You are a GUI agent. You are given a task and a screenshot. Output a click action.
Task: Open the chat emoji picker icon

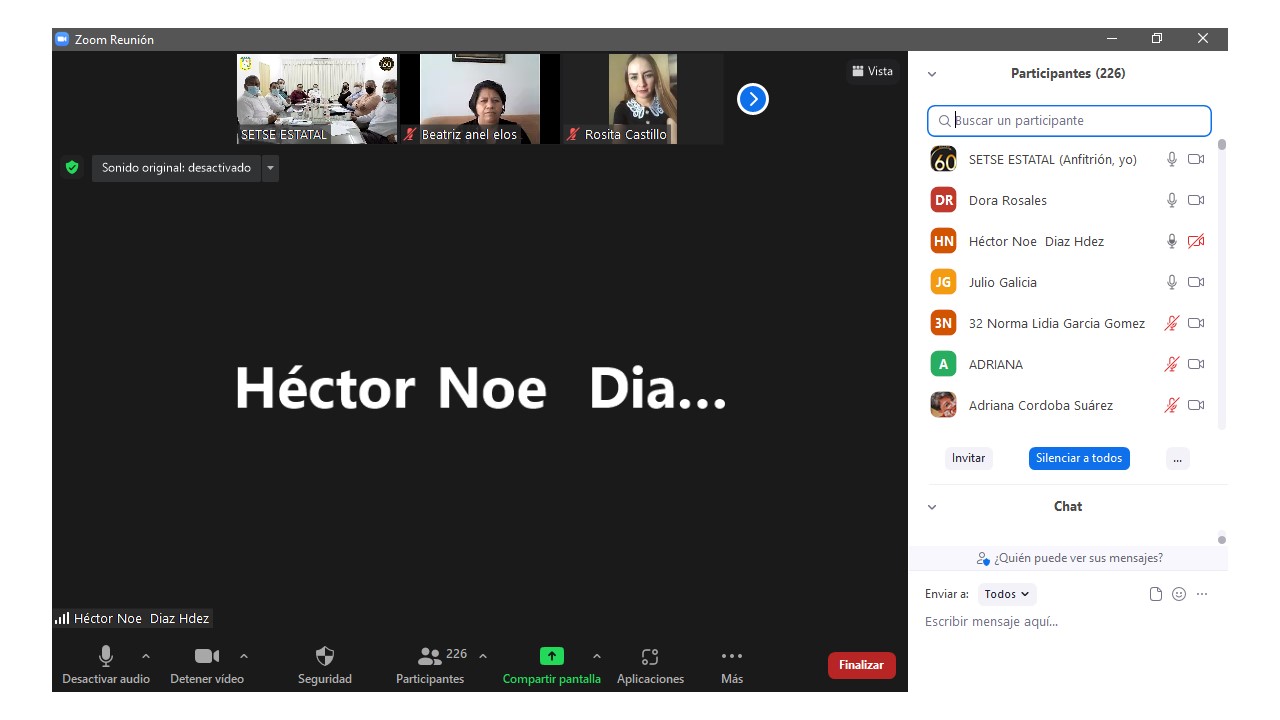(1179, 594)
